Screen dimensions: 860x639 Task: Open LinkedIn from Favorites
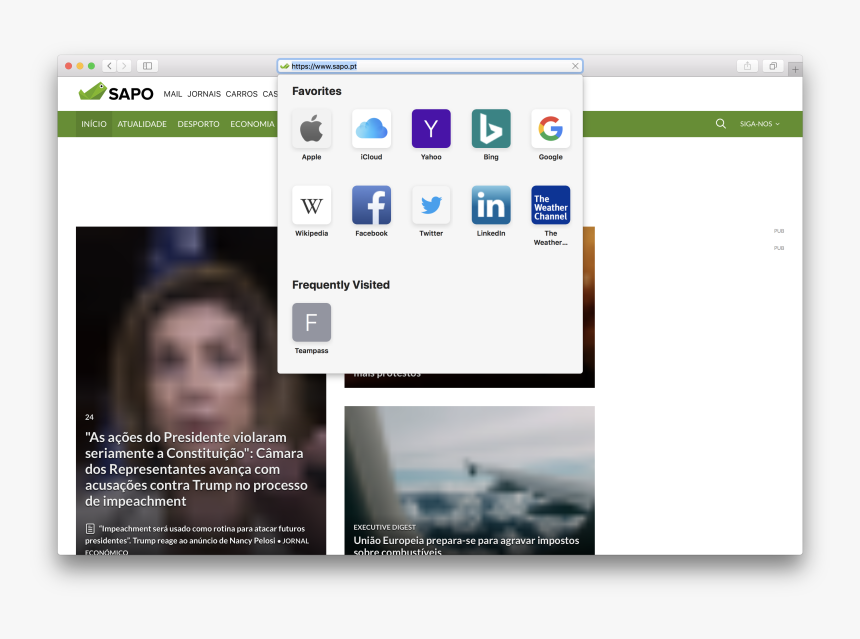coord(491,205)
